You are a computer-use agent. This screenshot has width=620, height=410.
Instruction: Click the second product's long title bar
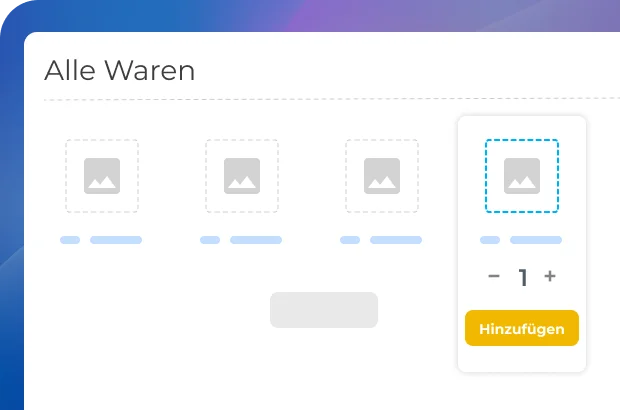256,240
